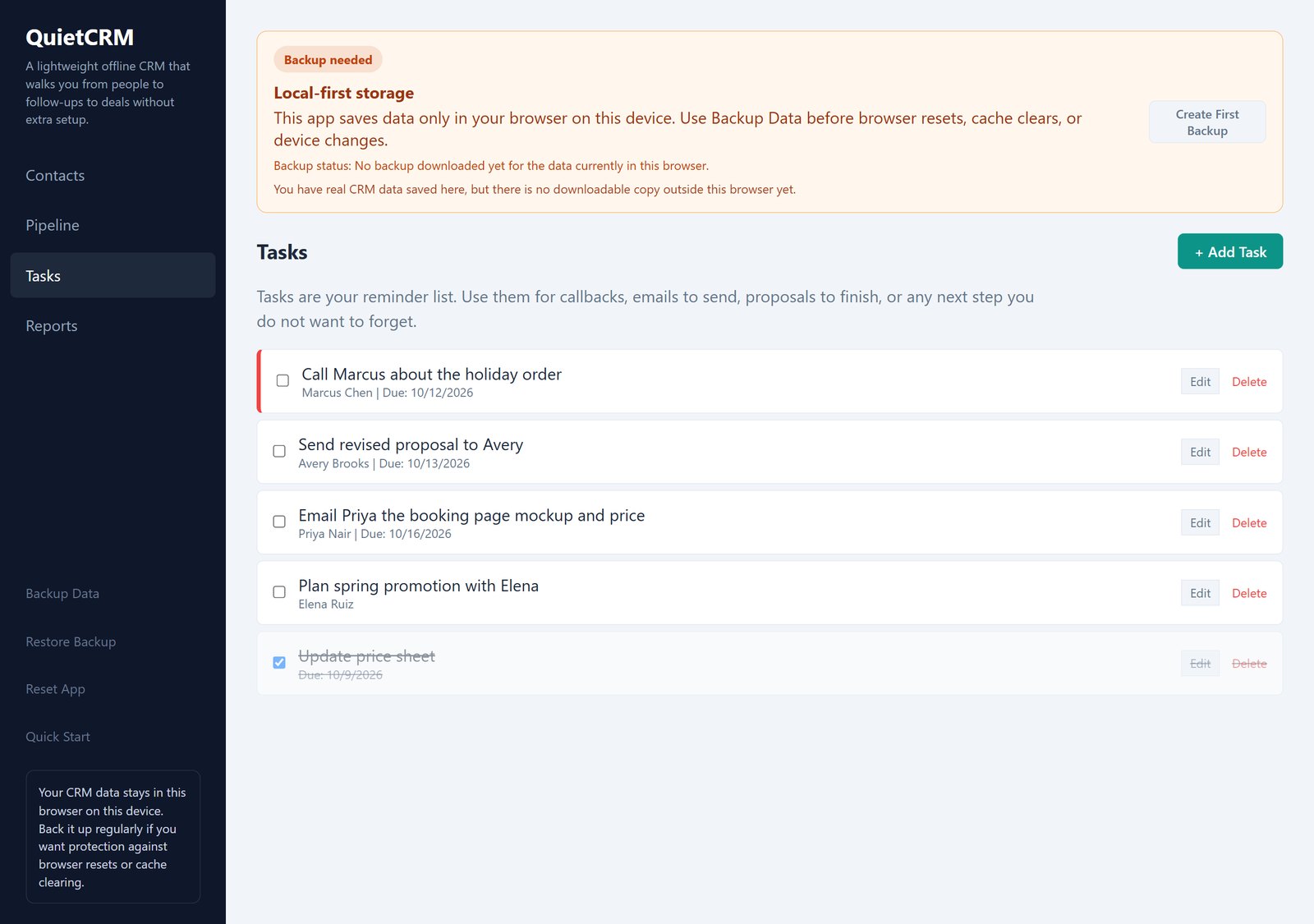1314x924 pixels.
Task: Select the Tasks sidebar item
Action: (x=113, y=276)
